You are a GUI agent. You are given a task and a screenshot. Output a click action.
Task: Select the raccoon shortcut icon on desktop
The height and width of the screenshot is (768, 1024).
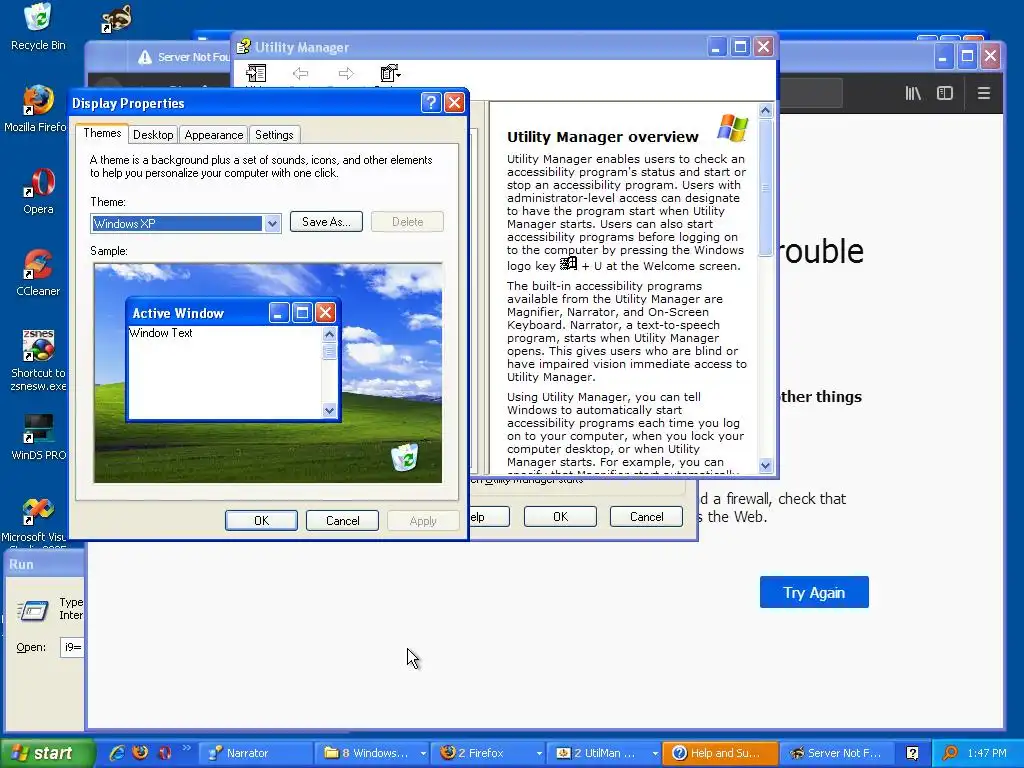(x=116, y=18)
